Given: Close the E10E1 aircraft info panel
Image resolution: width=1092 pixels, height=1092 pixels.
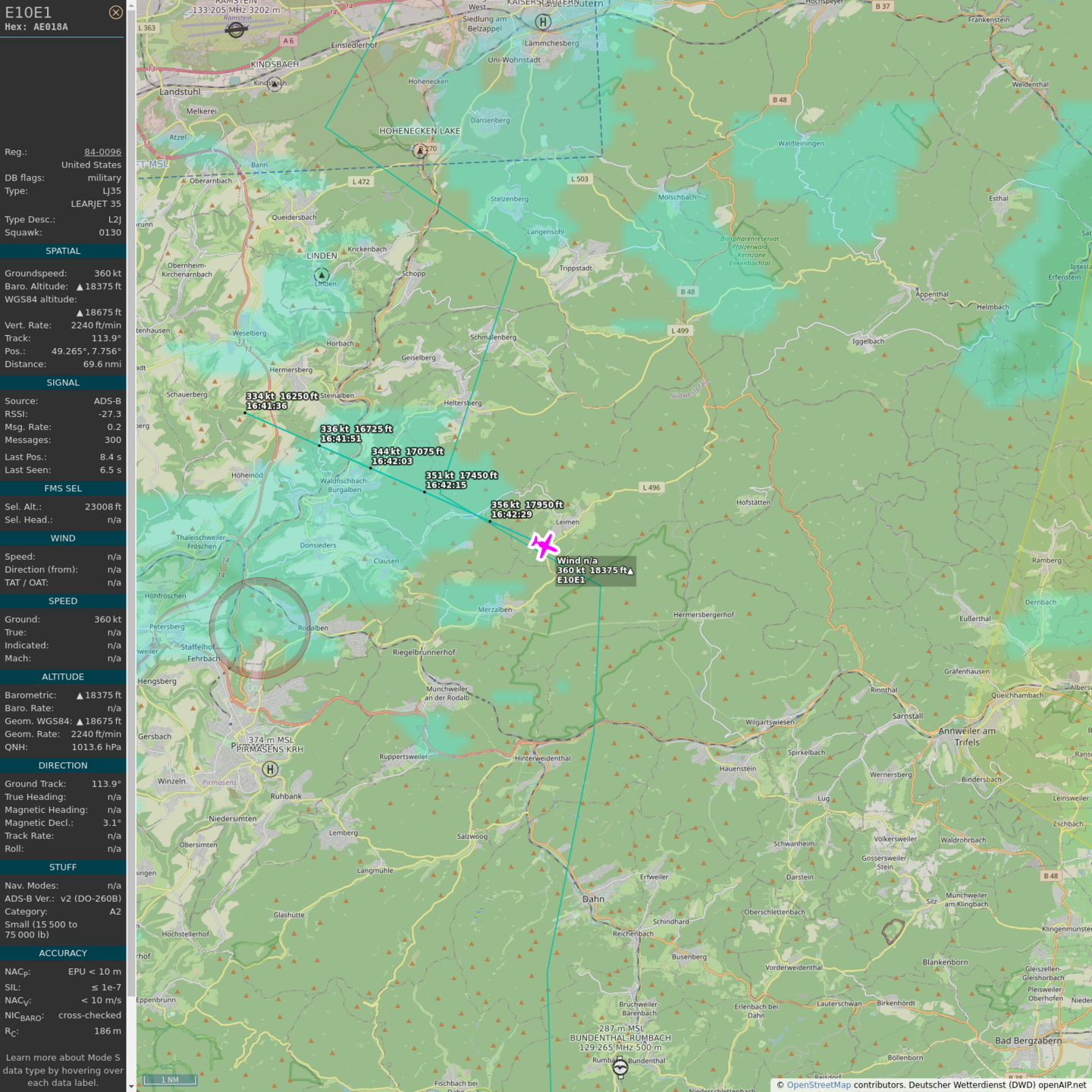Looking at the screenshot, I should (115, 12).
